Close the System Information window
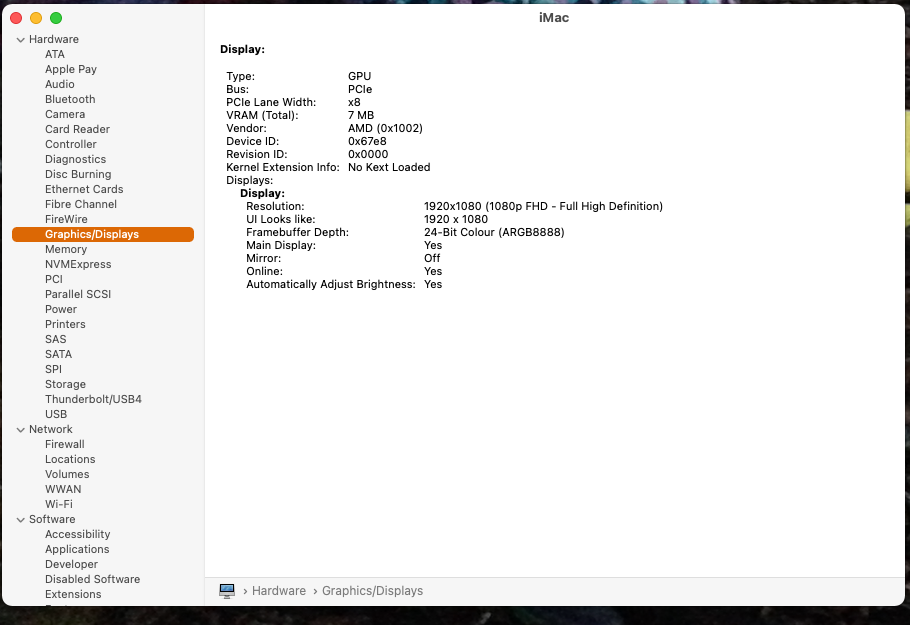910x625 pixels. point(16,18)
